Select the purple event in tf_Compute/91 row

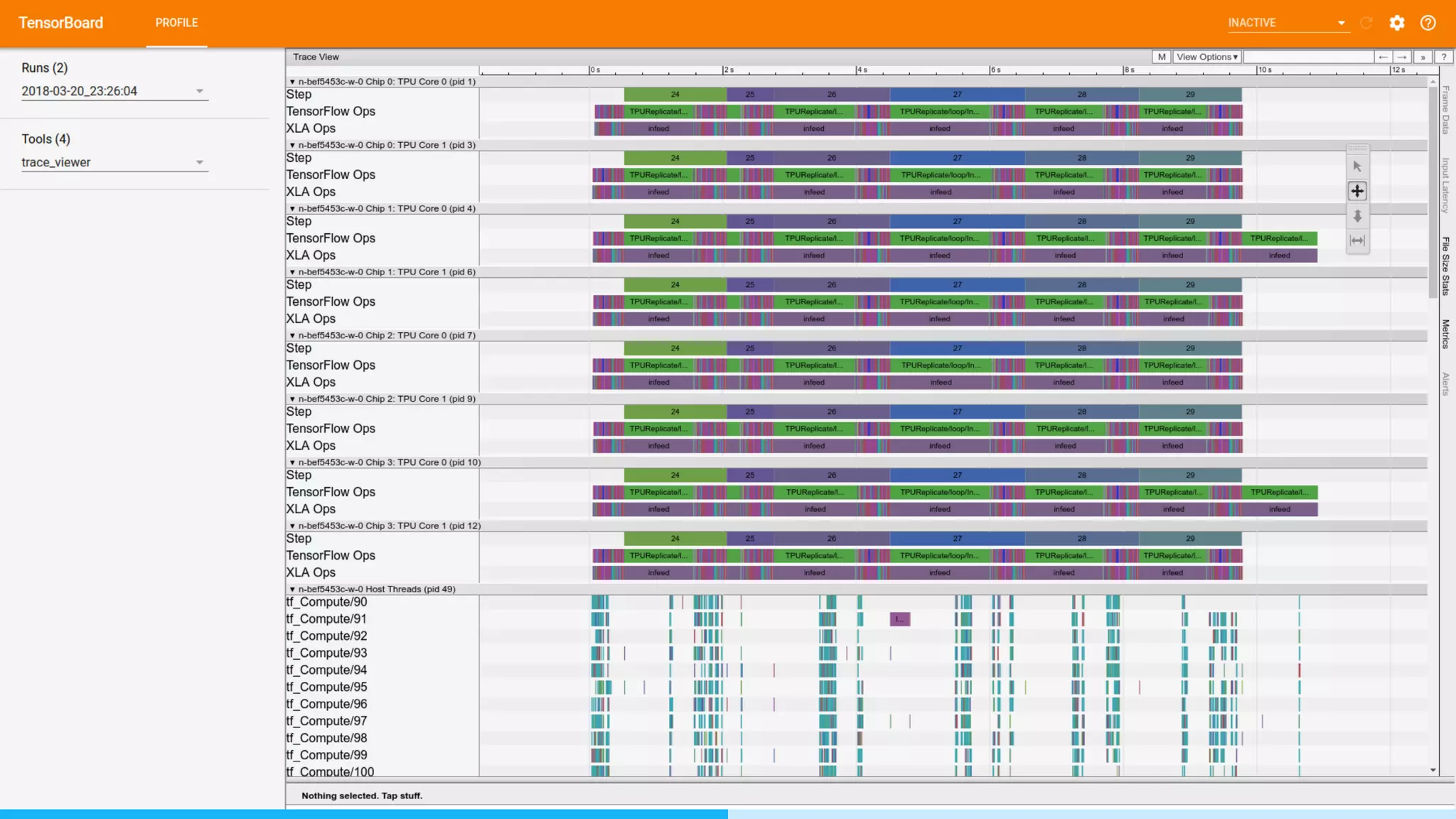(900, 619)
